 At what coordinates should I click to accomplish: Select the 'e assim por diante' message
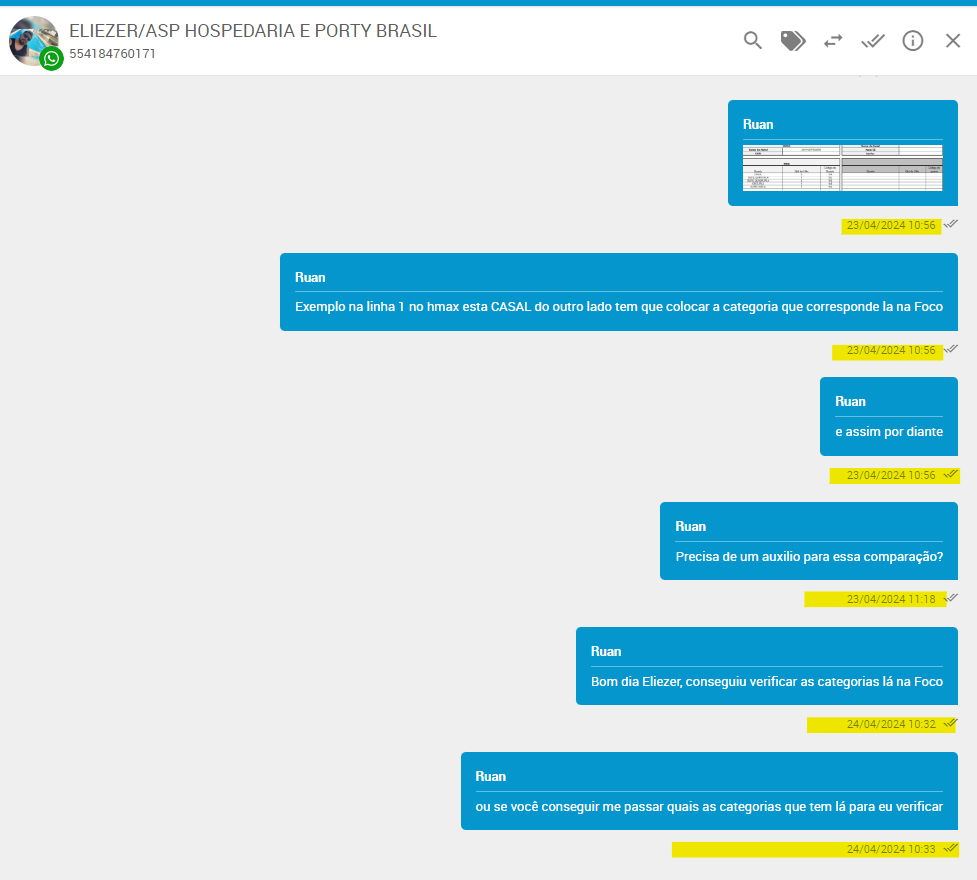click(x=888, y=432)
